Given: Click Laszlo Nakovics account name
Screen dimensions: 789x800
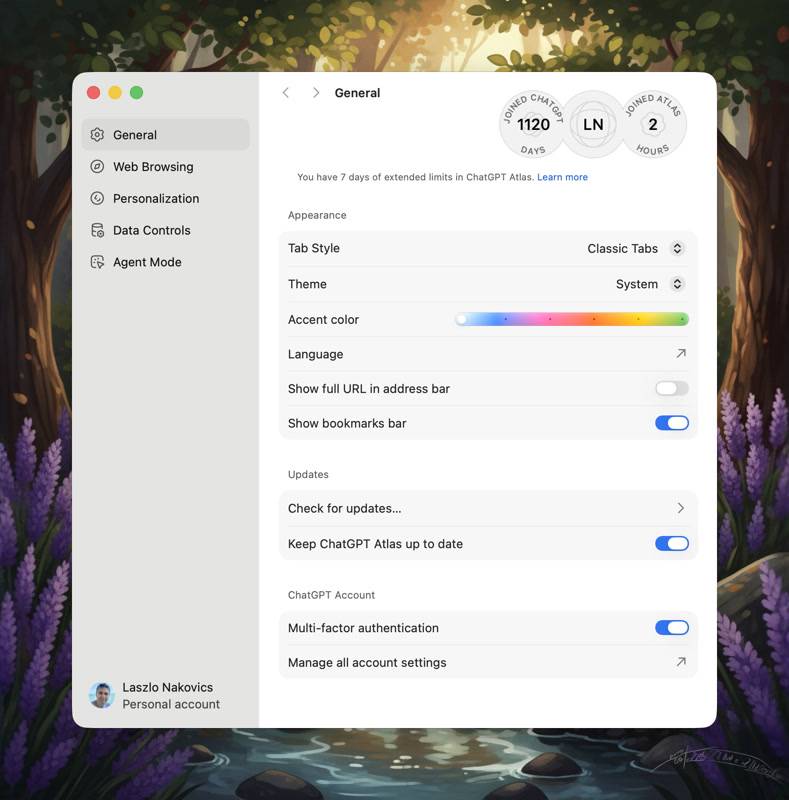Looking at the screenshot, I should (167, 687).
